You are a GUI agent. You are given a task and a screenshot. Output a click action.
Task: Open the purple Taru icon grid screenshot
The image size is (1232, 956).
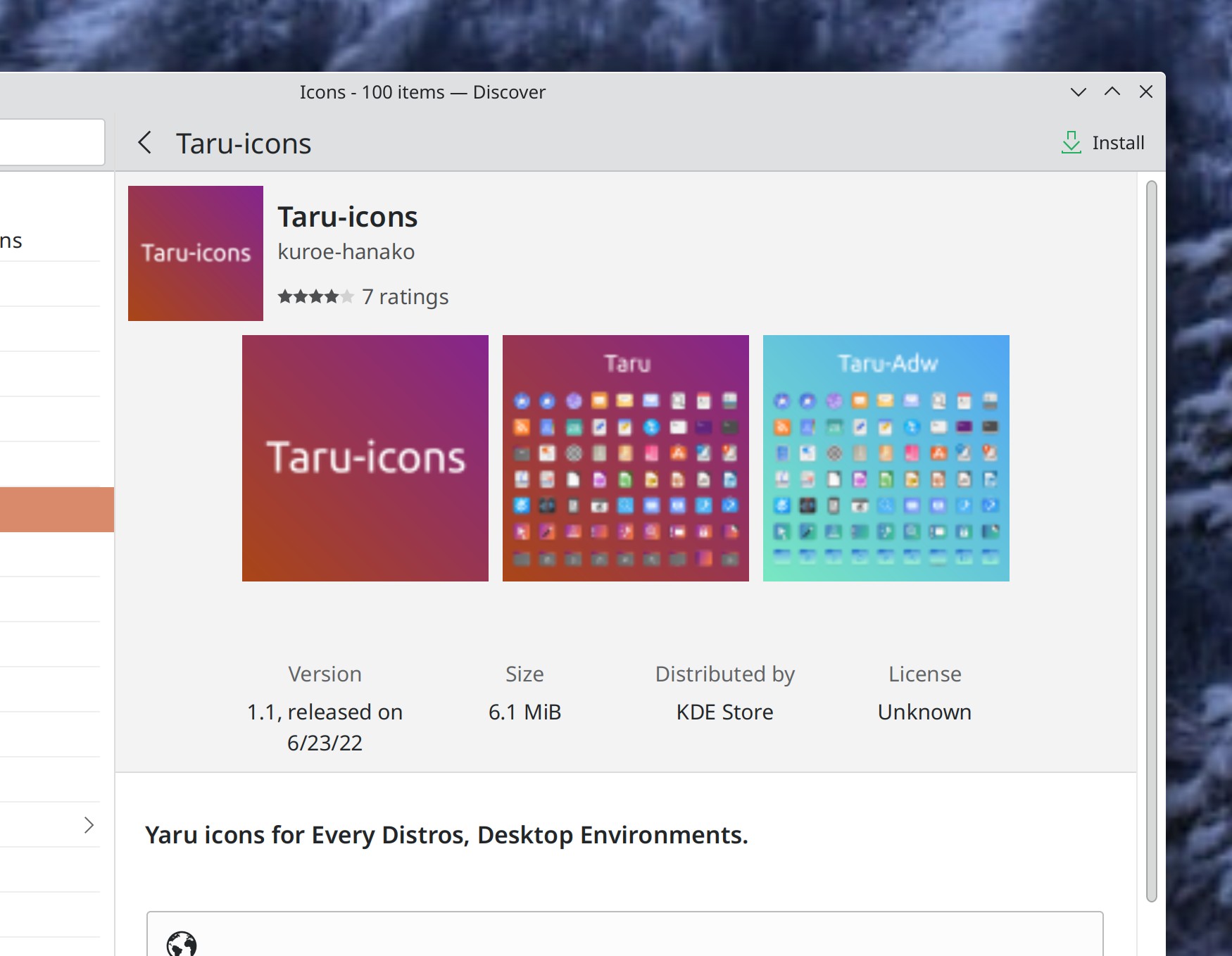click(626, 458)
